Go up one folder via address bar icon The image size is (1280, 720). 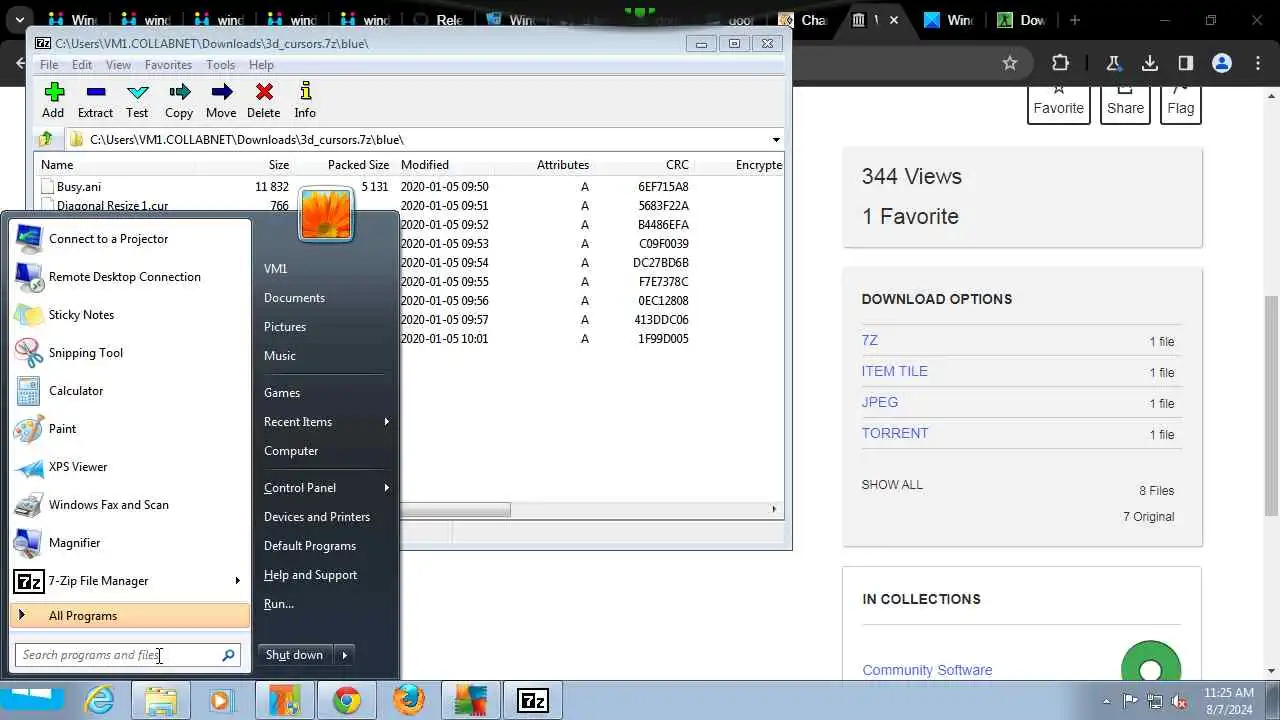tap(45, 140)
